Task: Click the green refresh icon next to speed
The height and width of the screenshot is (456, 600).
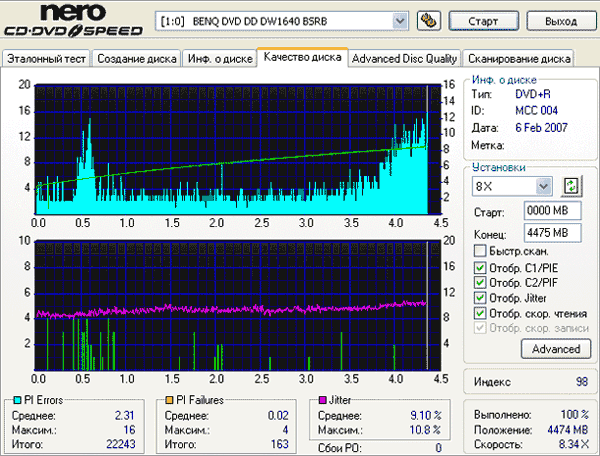Action: 571,186
